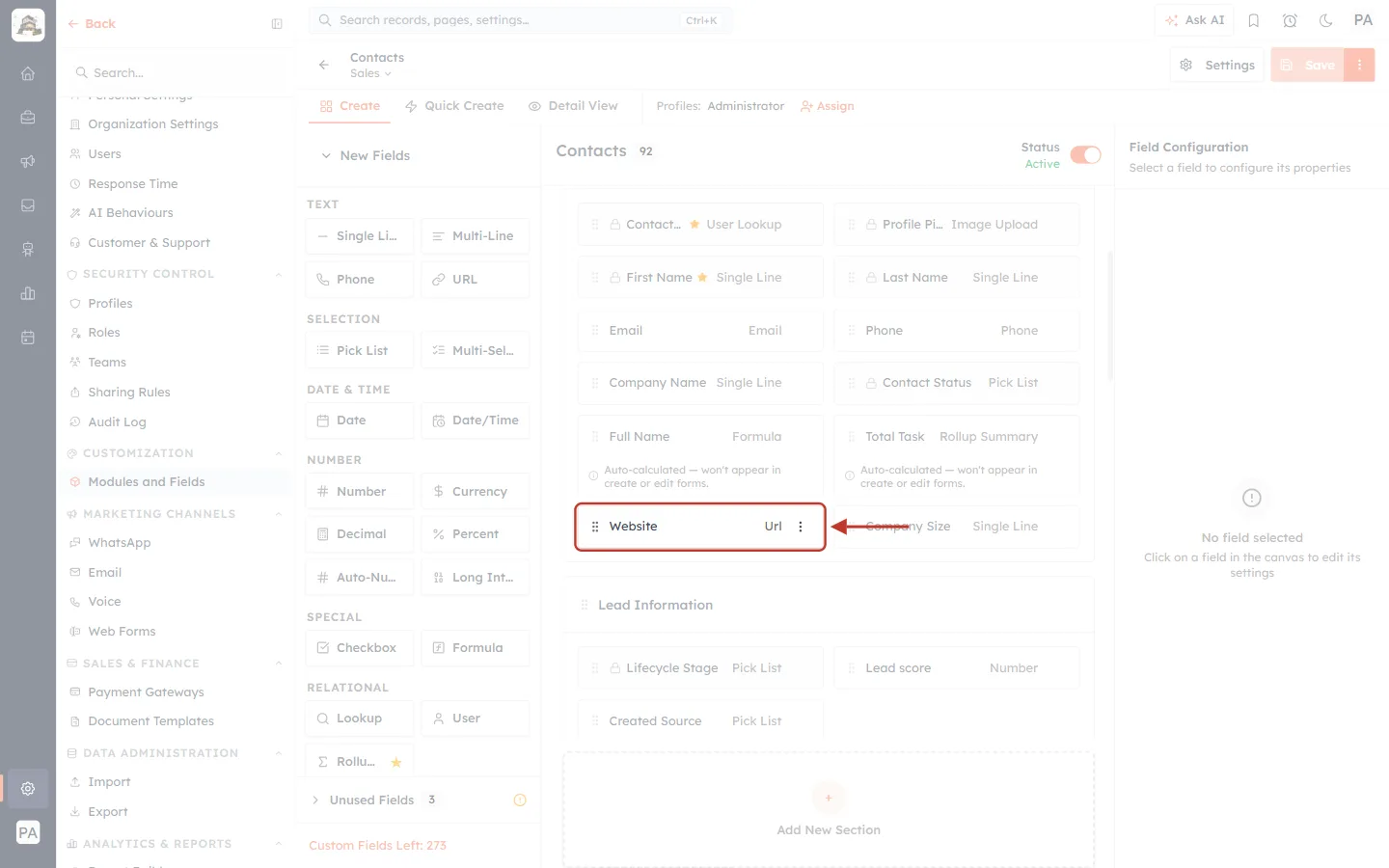Collapse the Marketing Channels group
The width and height of the screenshot is (1389, 868).
tap(279, 514)
